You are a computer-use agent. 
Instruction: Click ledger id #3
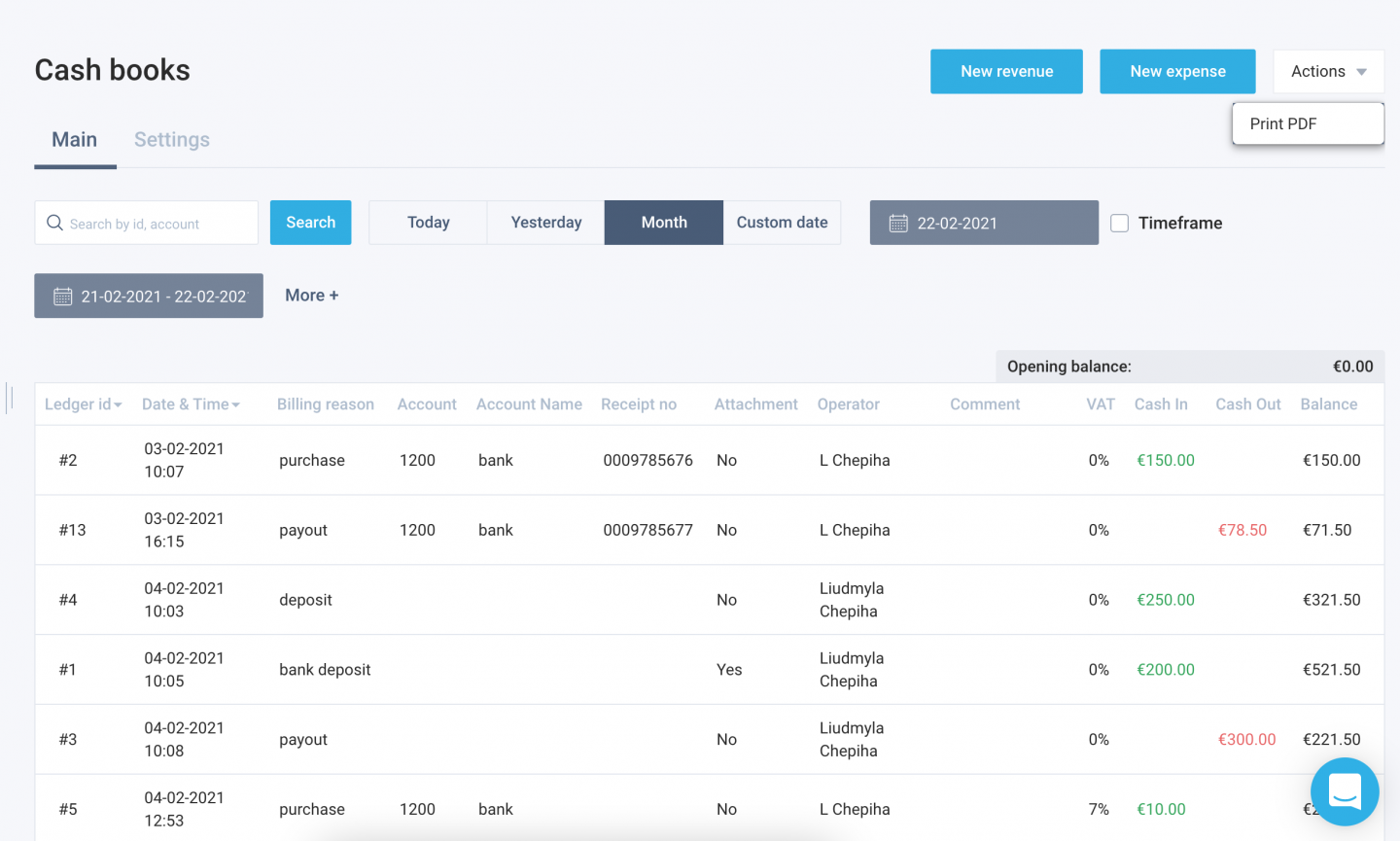(68, 740)
